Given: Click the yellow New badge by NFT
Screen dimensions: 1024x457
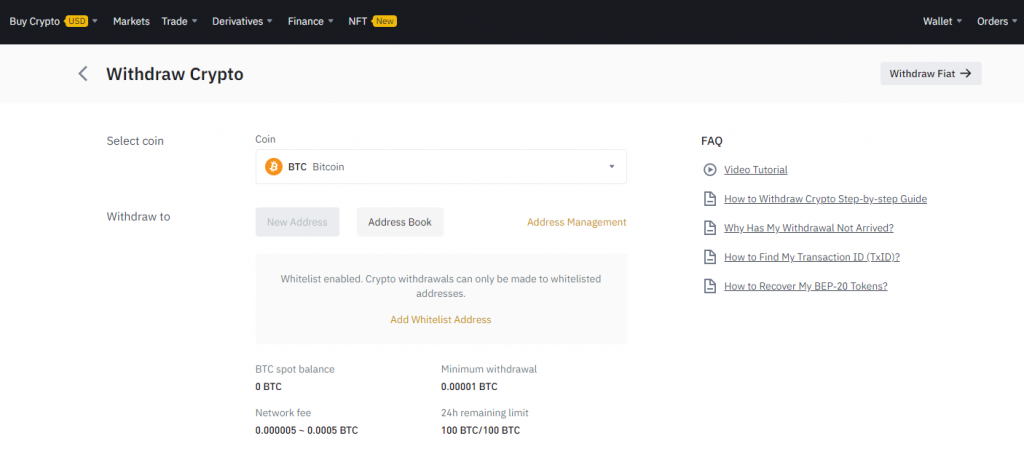Looking at the screenshot, I should click(384, 22).
